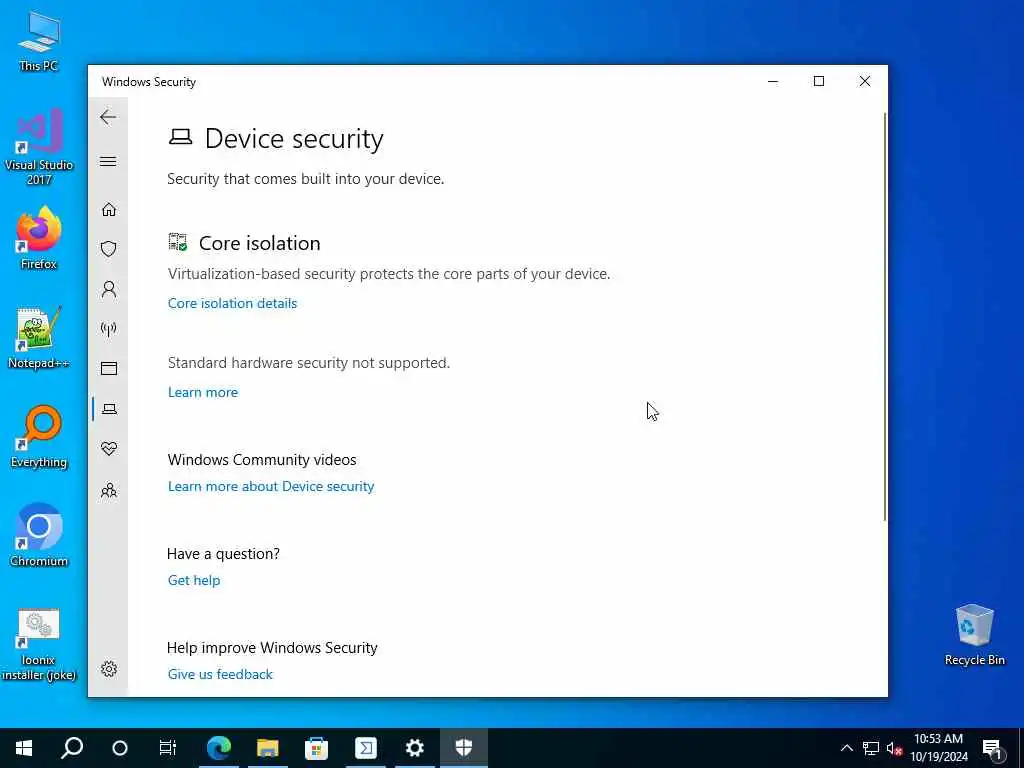
Task: Open PowerShell taskbar icon
Action: (x=366, y=748)
